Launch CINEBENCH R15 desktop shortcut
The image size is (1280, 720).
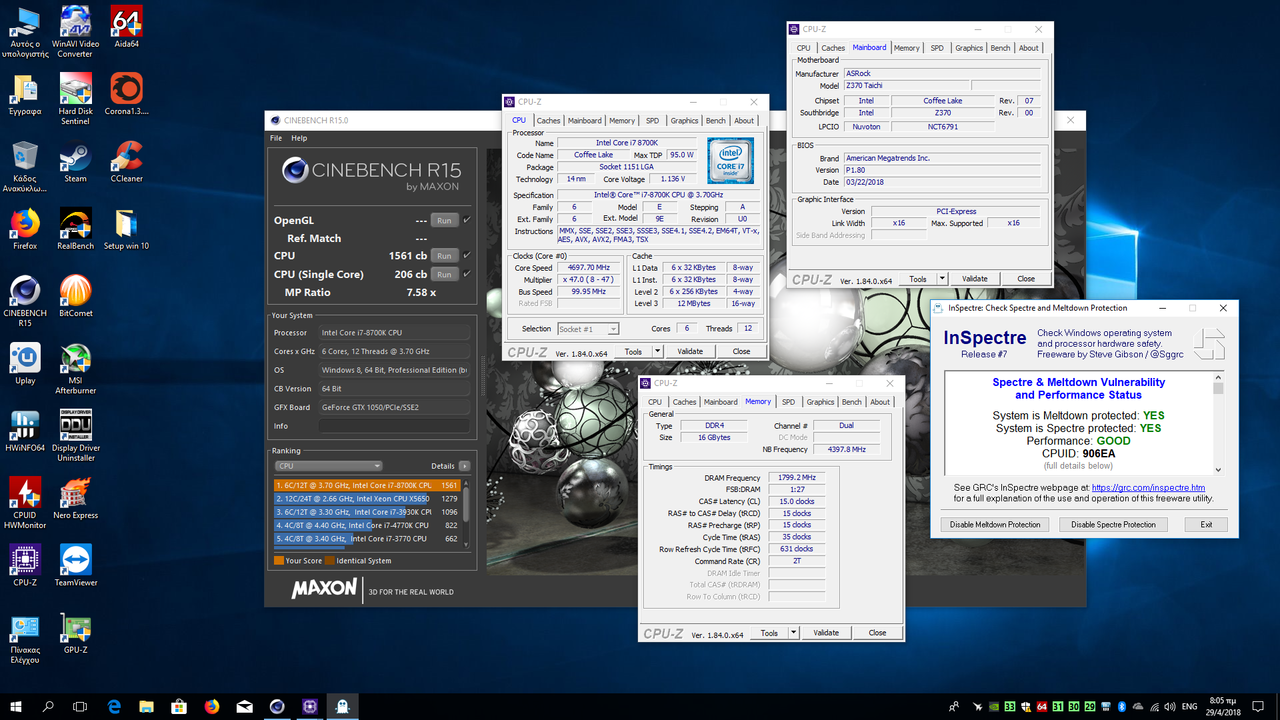click(25, 301)
